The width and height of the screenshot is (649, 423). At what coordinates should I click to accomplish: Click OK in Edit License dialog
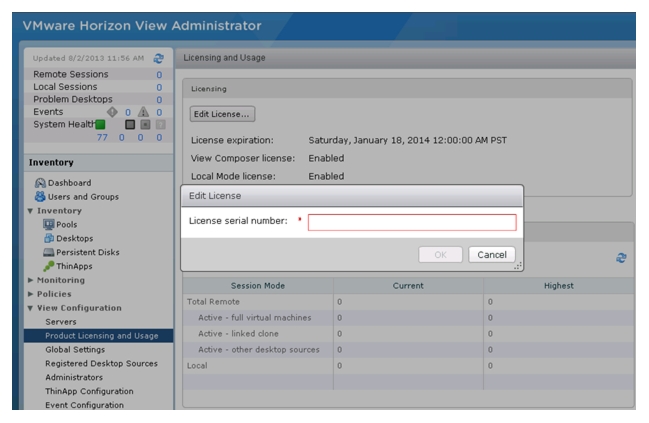point(440,255)
